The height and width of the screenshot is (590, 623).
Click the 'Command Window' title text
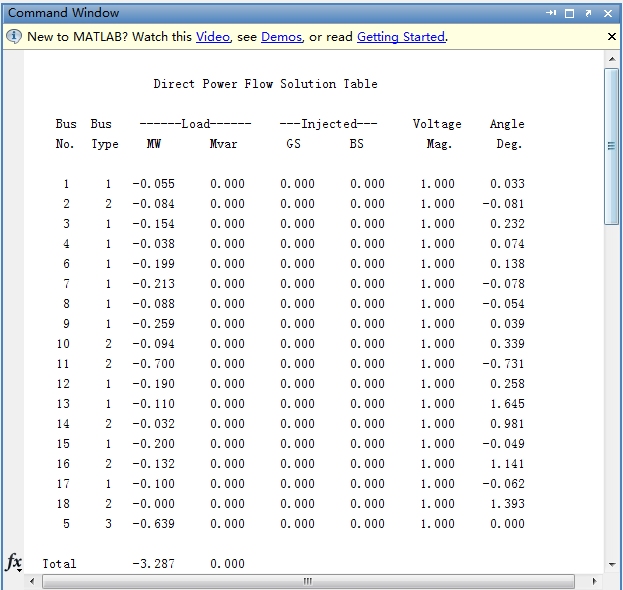[x=64, y=13]
